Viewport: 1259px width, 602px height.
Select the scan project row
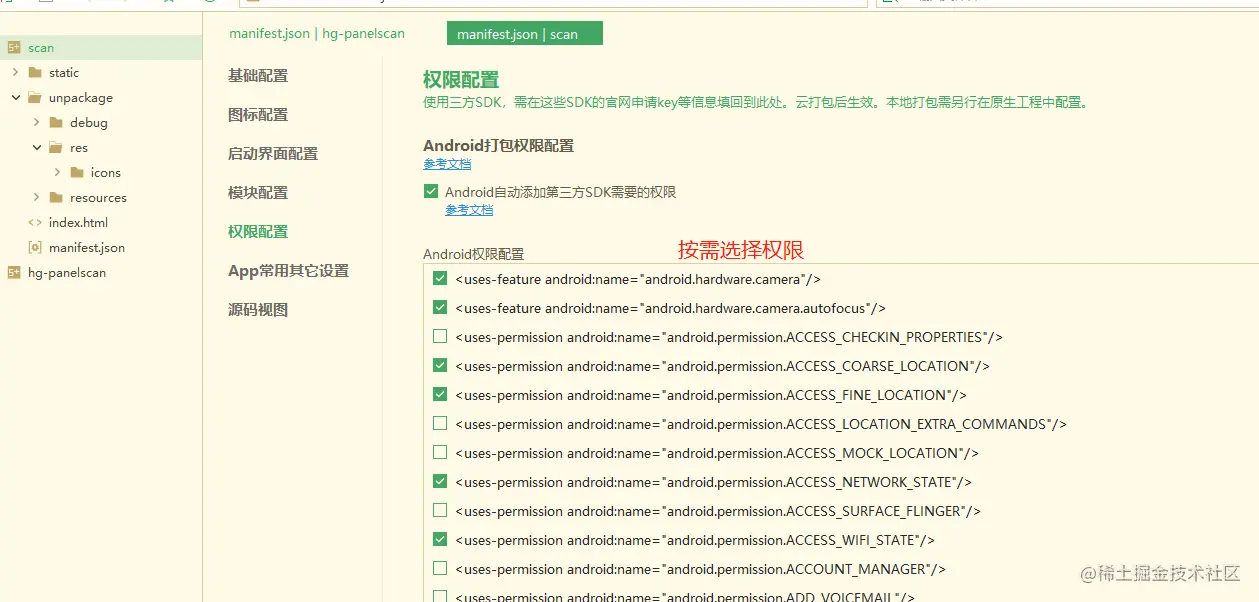click(100, 48)
